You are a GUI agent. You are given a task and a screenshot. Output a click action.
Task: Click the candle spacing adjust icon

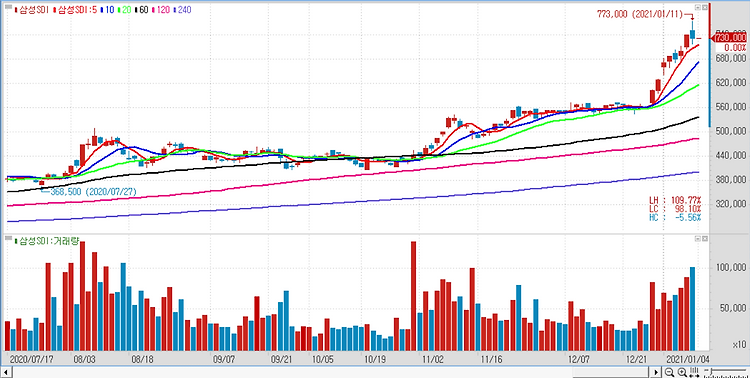click(694, 372)
